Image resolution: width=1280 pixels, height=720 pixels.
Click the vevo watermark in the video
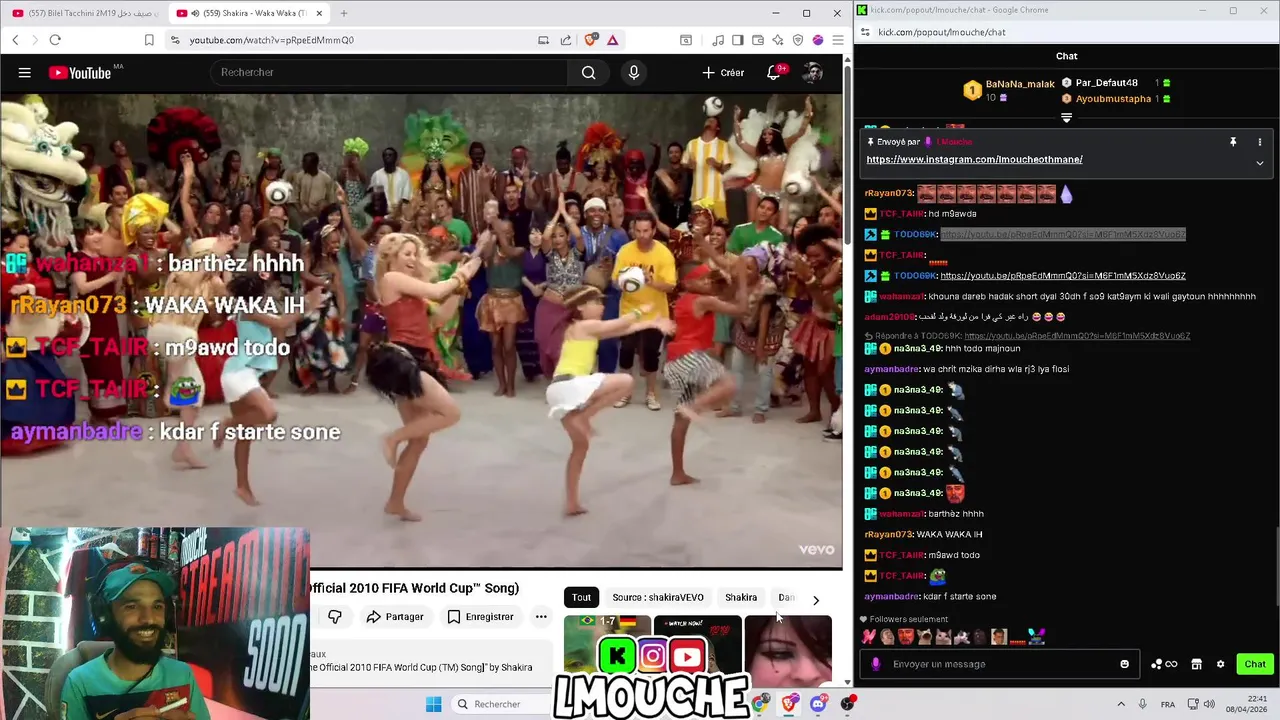click(816, 549)
